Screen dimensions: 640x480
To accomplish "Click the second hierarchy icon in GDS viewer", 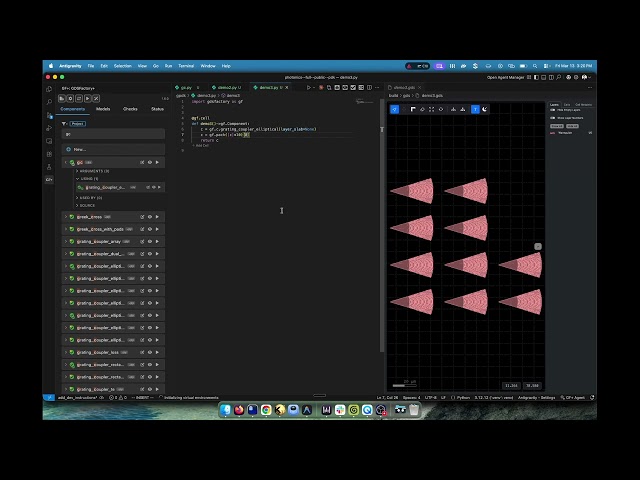I will coord(462,109).
